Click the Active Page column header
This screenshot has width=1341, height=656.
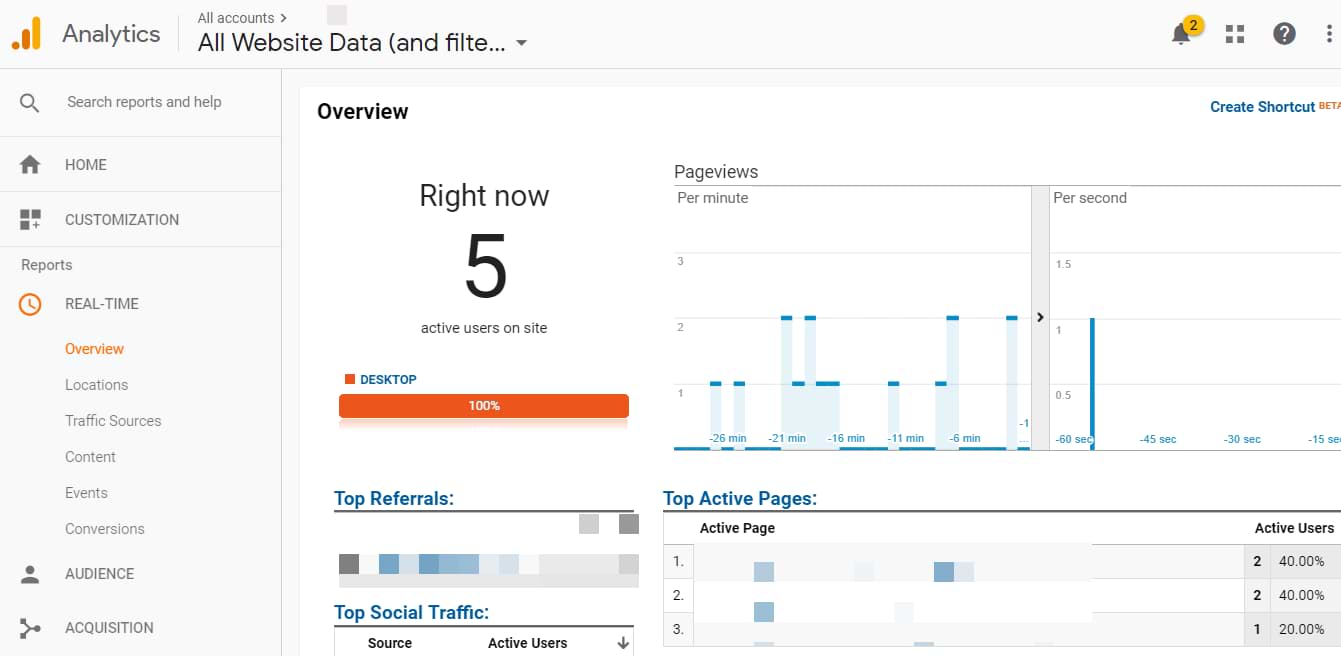point(737,528)
